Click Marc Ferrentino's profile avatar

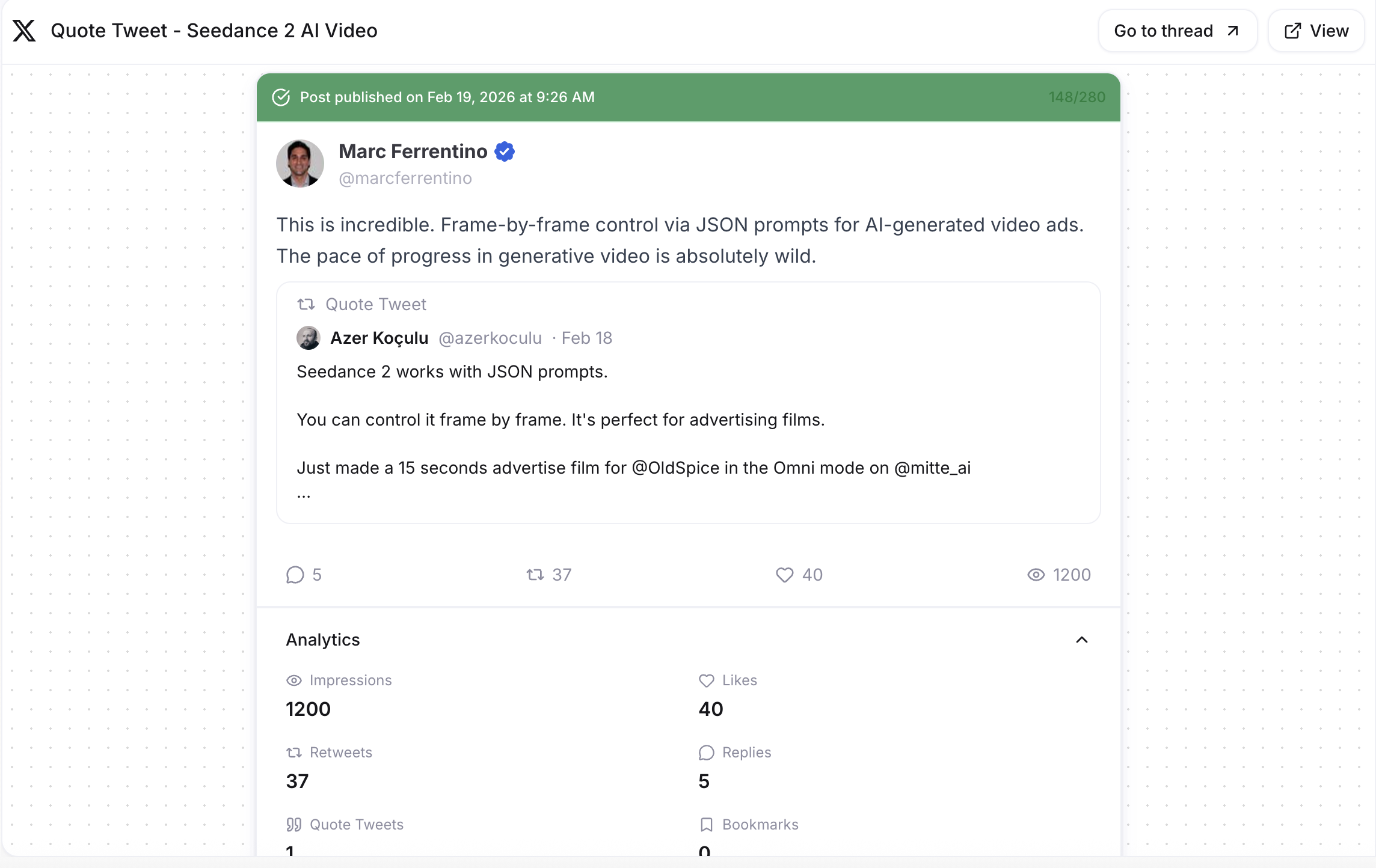pyautogui.click(x=300, y=164)
